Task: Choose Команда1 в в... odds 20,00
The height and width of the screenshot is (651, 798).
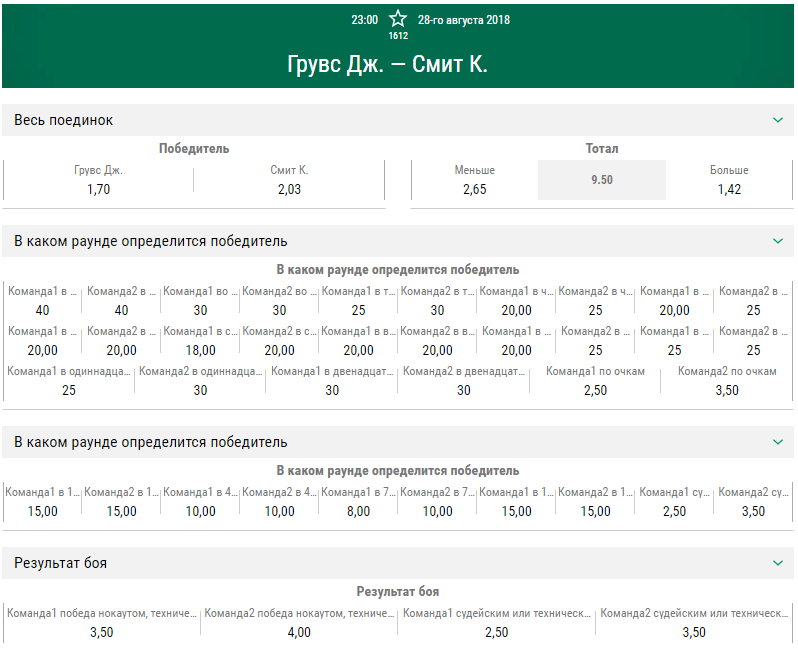Action: [358, 342]
